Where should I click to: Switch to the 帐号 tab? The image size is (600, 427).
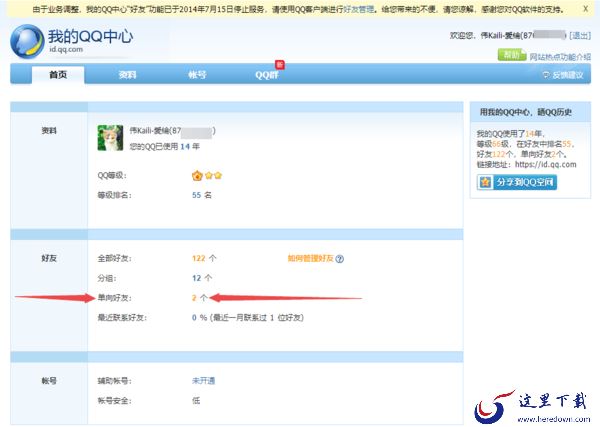(197, 75)
